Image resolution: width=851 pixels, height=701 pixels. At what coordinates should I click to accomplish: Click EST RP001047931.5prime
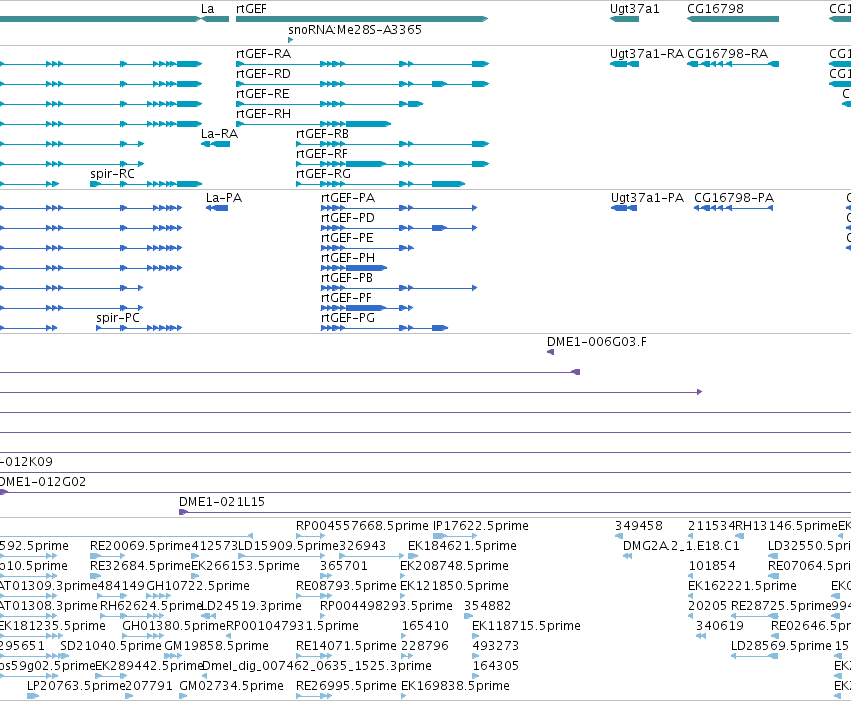[293, 627]
